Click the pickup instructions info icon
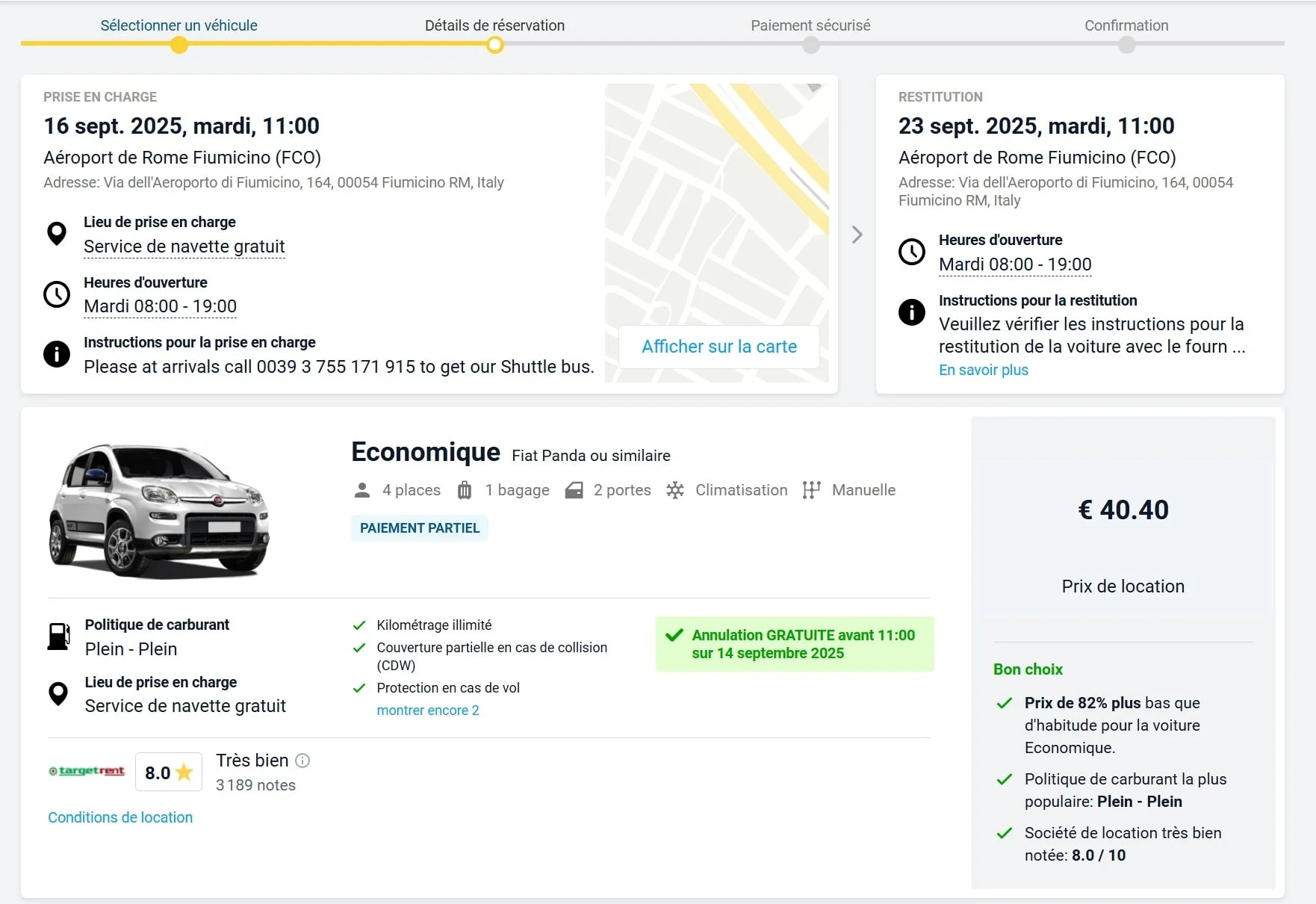Viewport: 1316px width, 904px height. point(57,354)
